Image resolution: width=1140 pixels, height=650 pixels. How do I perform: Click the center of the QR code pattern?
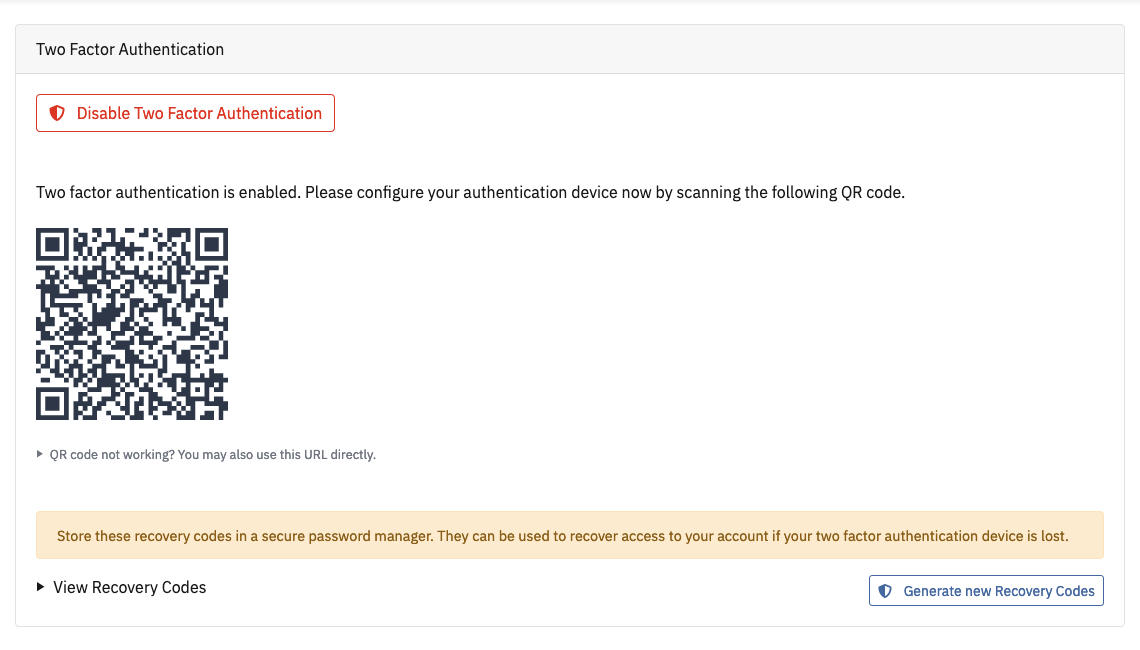click(x=131, y=323)
